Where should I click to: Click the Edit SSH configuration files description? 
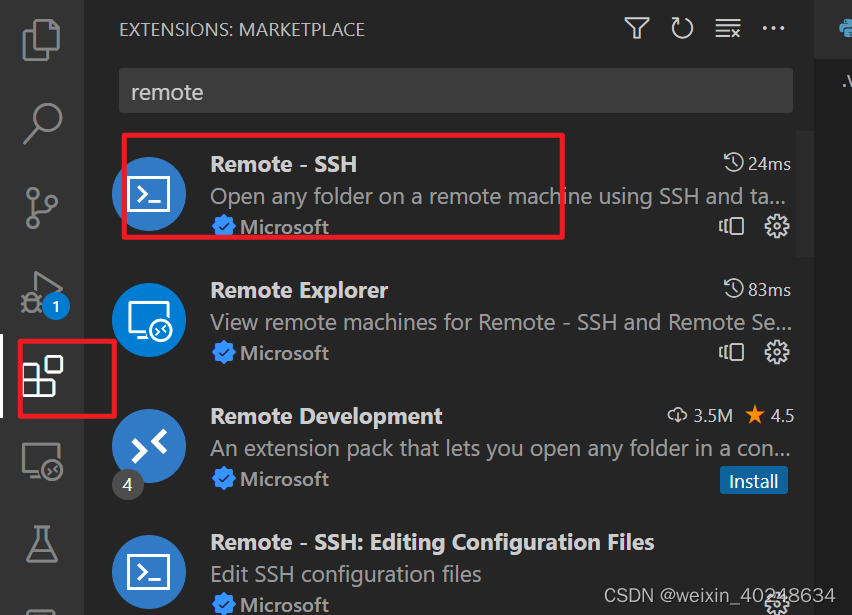(x=346, y=574)
